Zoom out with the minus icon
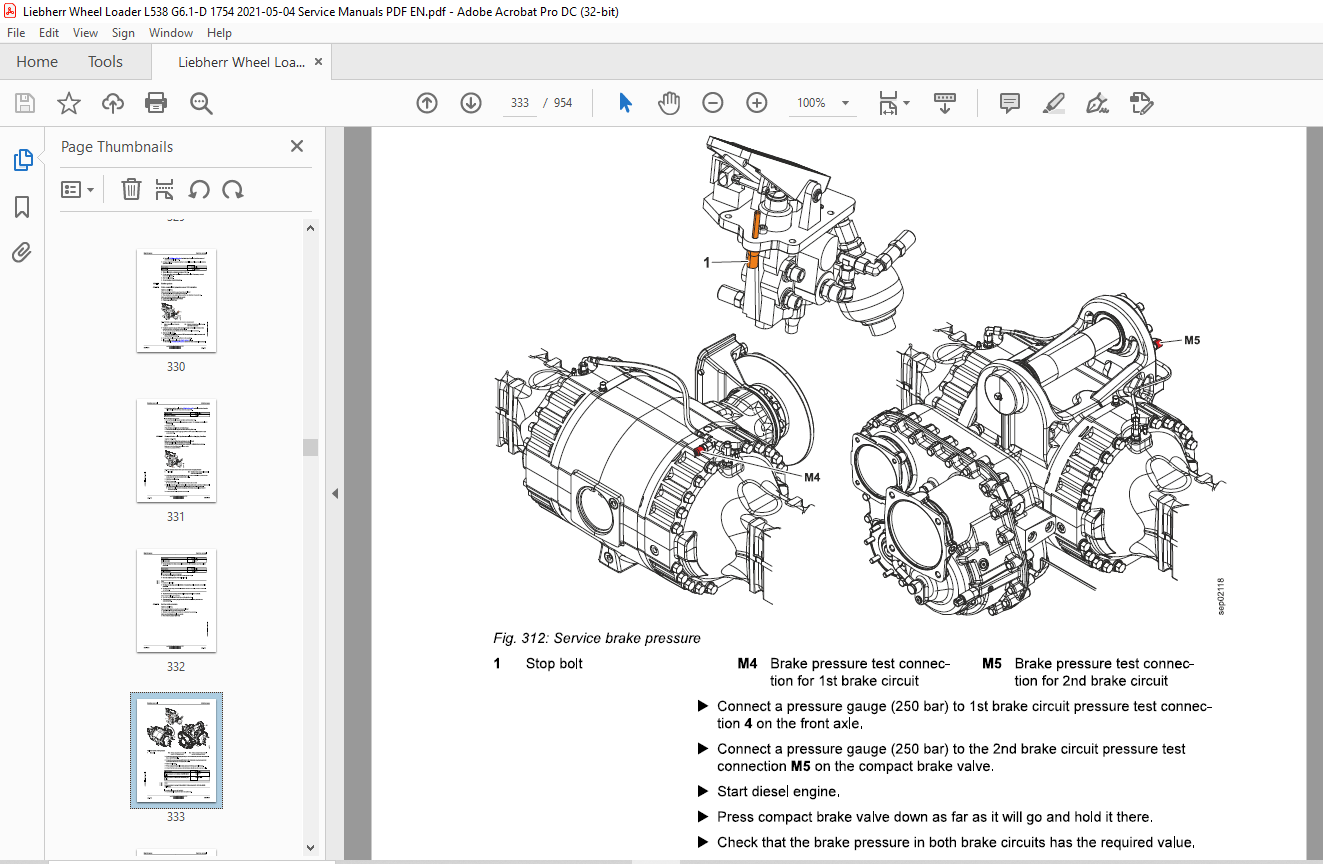The height and width of the screenshot is (864, 1323). coord(713,103)
